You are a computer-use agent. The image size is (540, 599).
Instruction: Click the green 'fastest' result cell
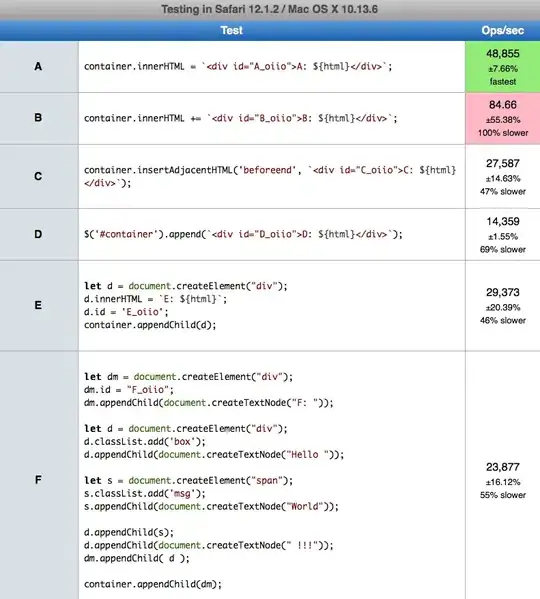pos(503,67)
